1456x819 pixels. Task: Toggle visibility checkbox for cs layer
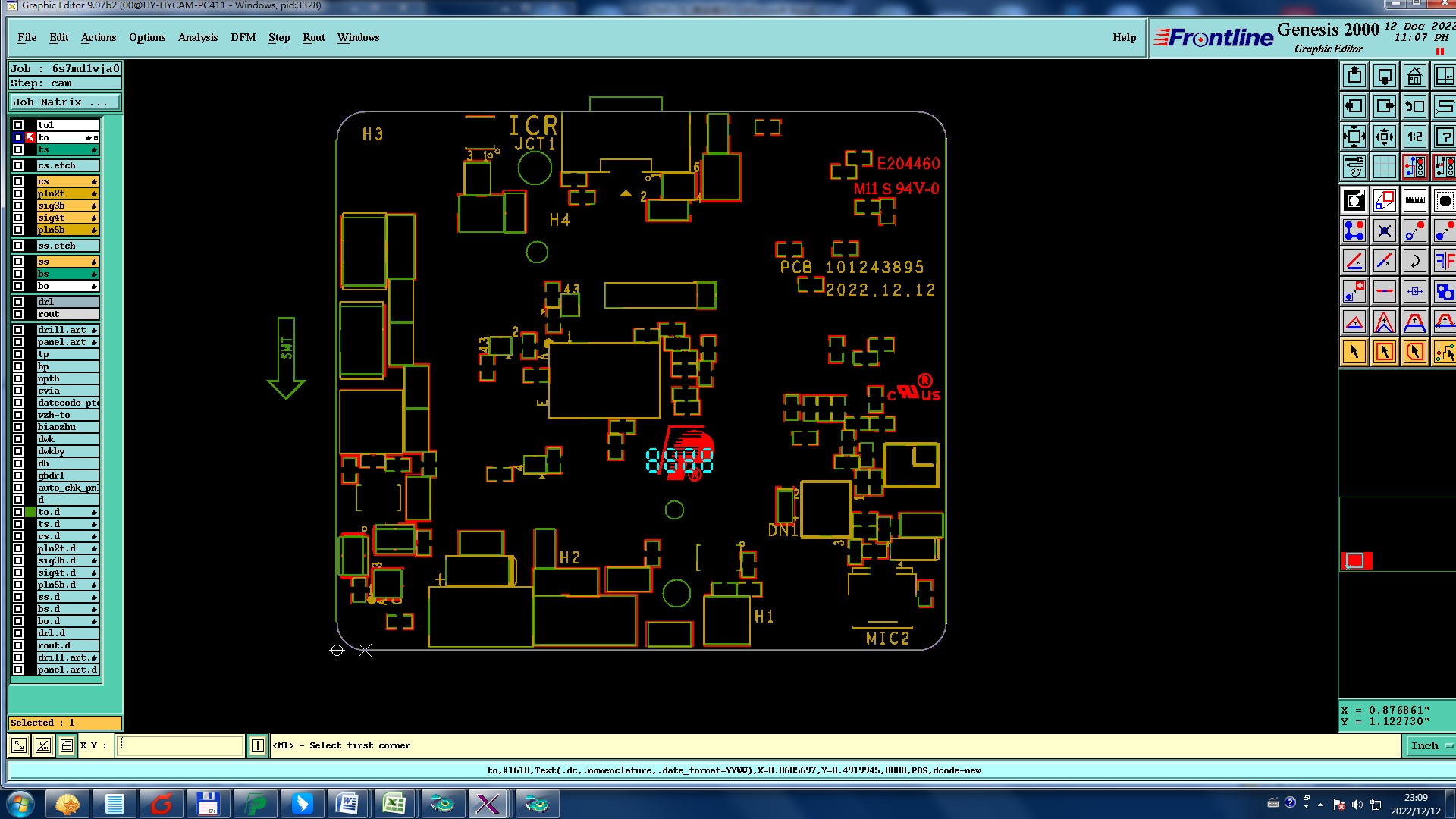(18, 181)
